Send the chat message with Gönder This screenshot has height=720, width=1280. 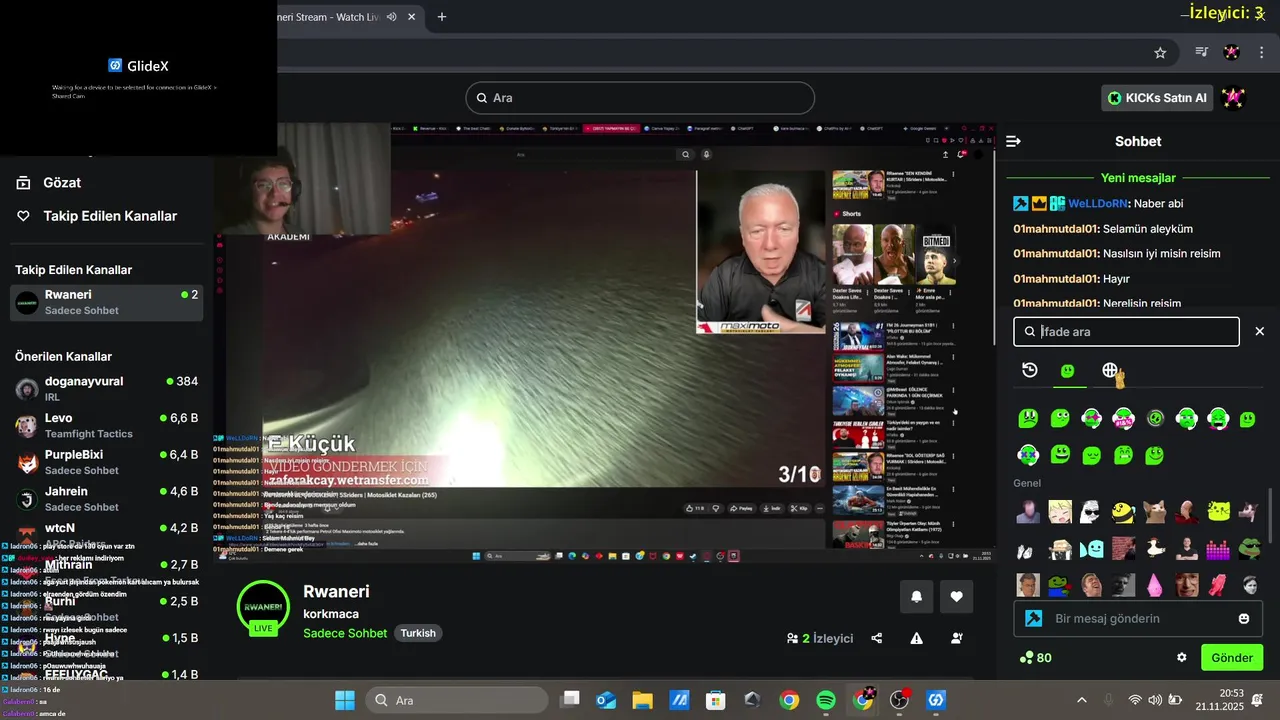1232,658
